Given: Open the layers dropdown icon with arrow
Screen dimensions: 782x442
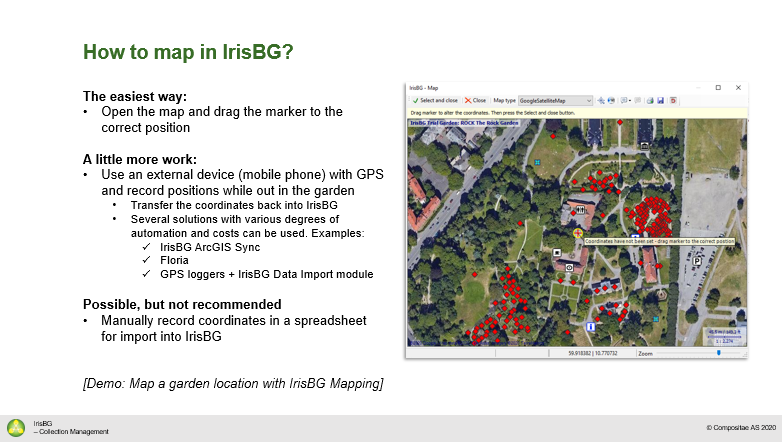Looking at the screenshot, I should pos(625,100).
